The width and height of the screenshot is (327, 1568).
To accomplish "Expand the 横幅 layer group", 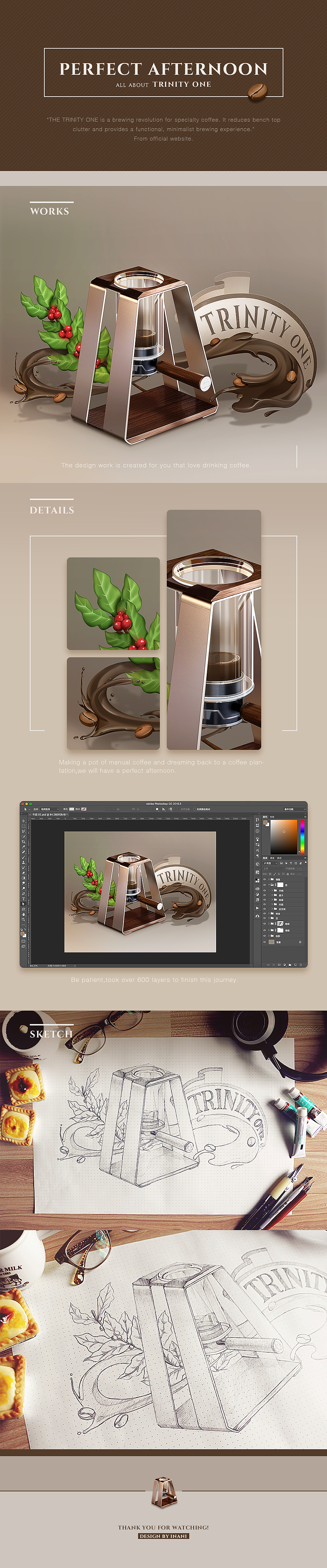I will (x=269, y=930).
